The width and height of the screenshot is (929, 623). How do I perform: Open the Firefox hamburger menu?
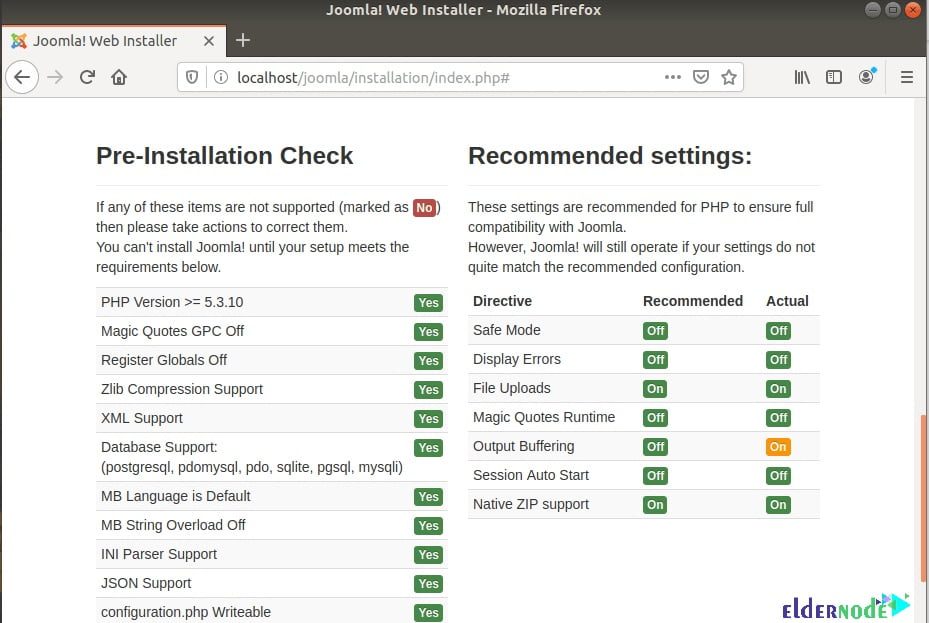(907, 77)
